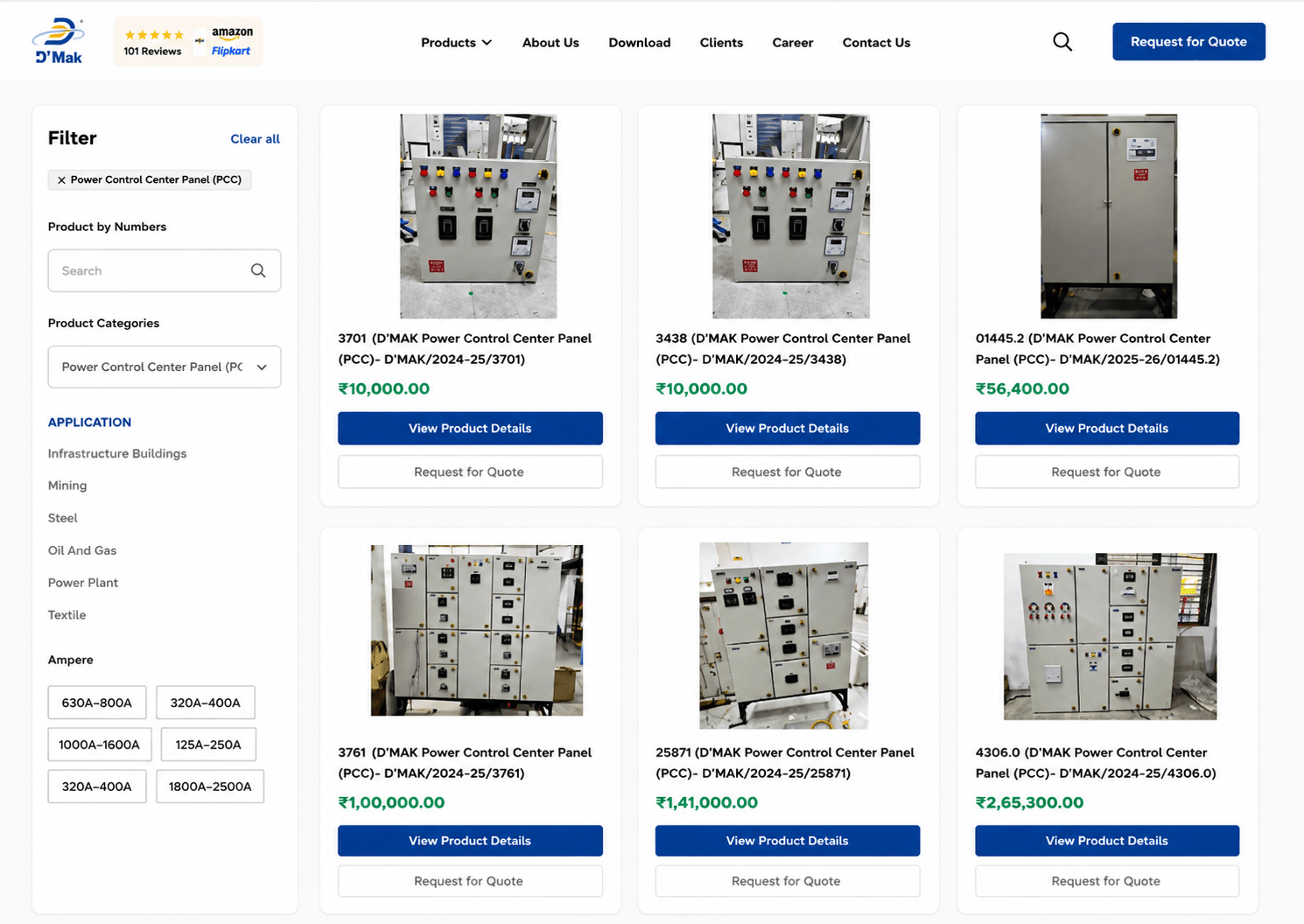Request a quote for product 4306.0
1304x924 pixels.
pyautogui.click(x=1107, y=881)
